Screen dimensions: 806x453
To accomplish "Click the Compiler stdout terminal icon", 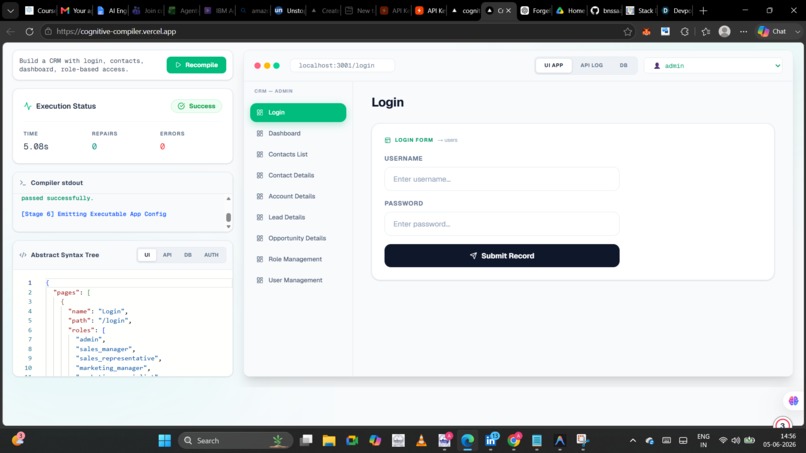I will 23,183.
